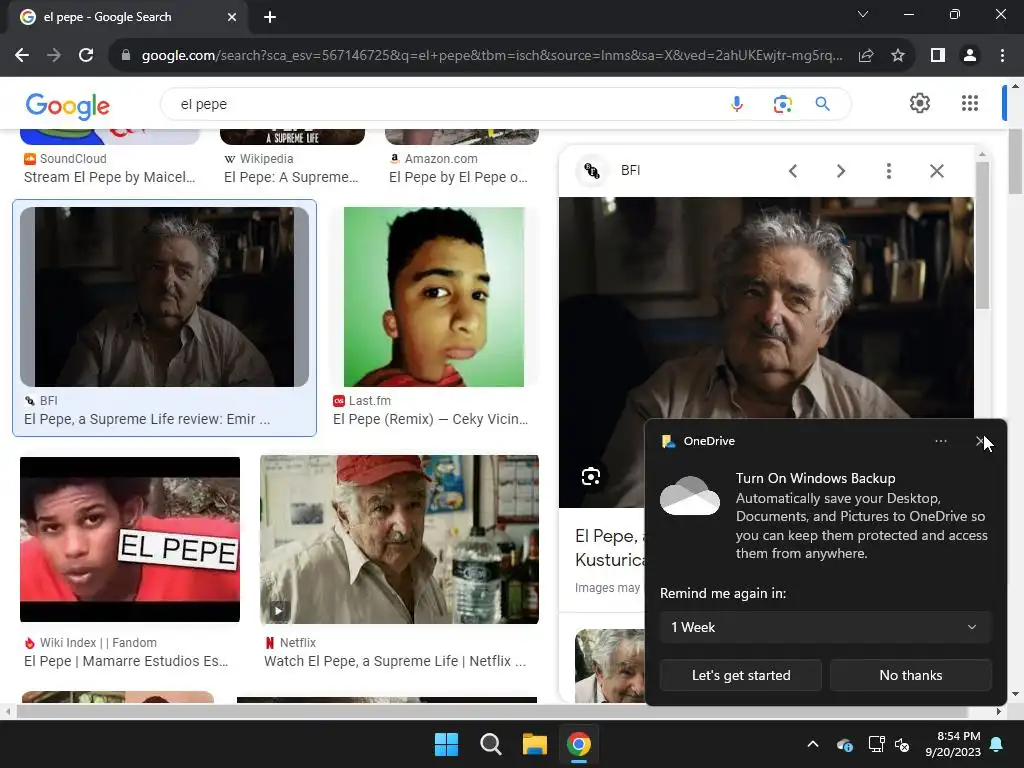Open File Explorer from taskbar

pos(534,744)
